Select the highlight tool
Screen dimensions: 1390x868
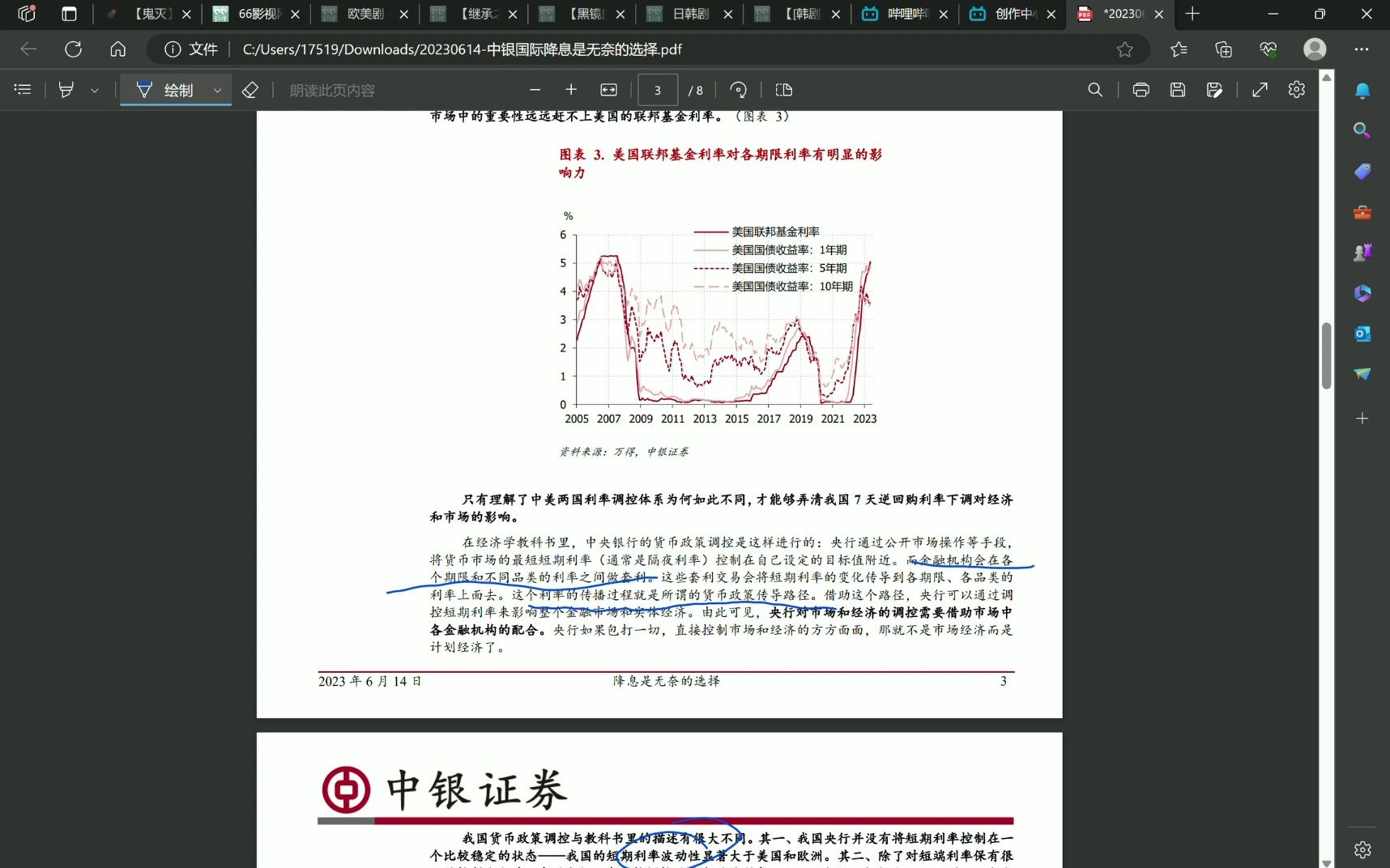tap(66, 90)
